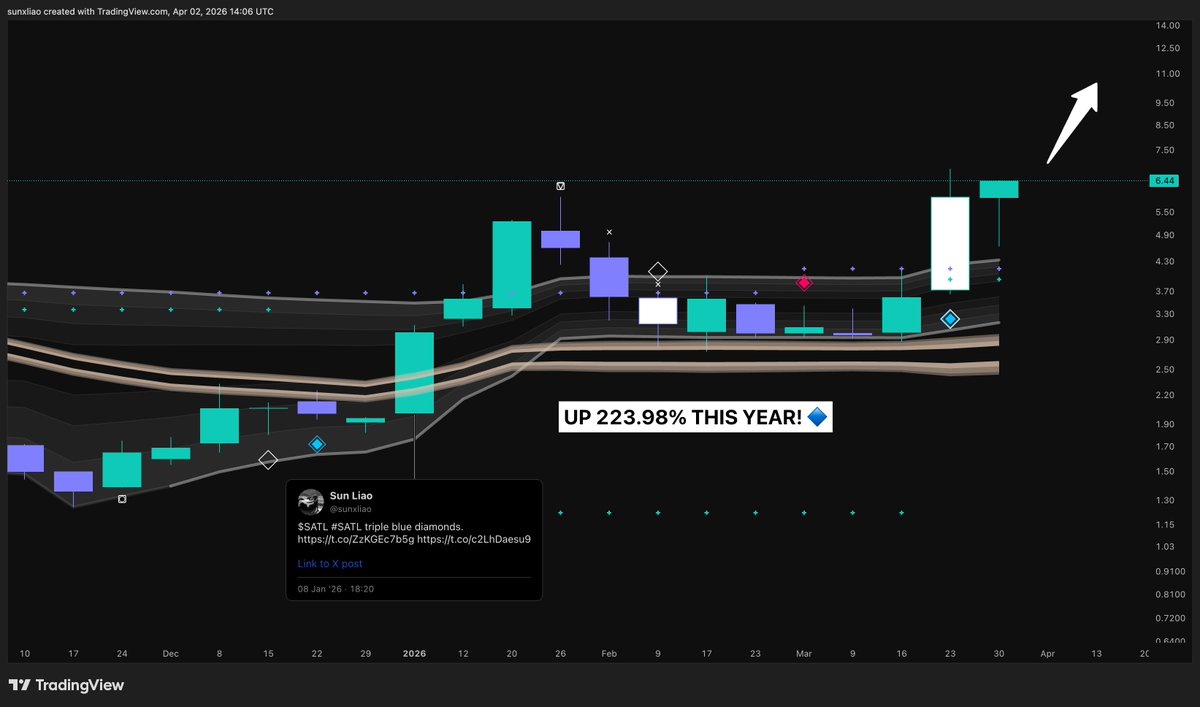Click the 4.30 price axis label
1200x707 pixels.
1163,261
